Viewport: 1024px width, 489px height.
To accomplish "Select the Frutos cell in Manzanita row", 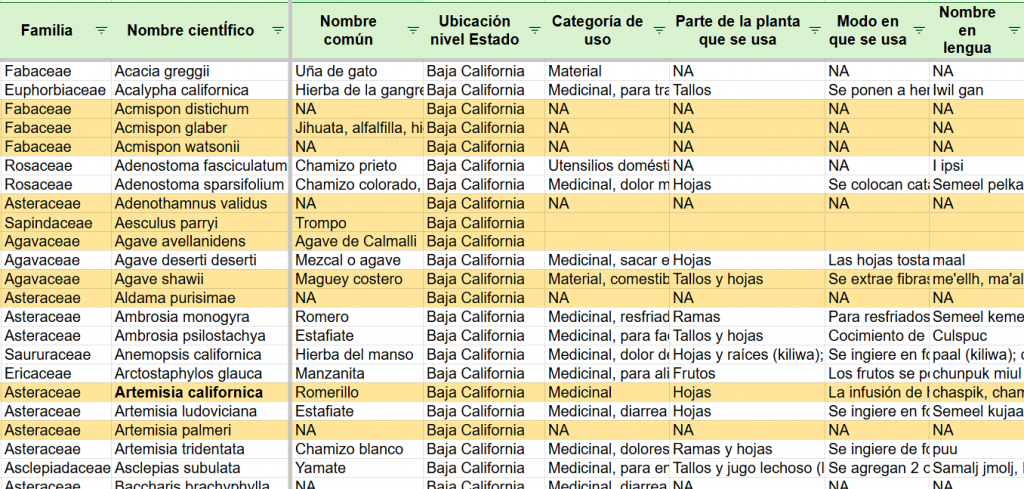I will click(x=694, y=374).
